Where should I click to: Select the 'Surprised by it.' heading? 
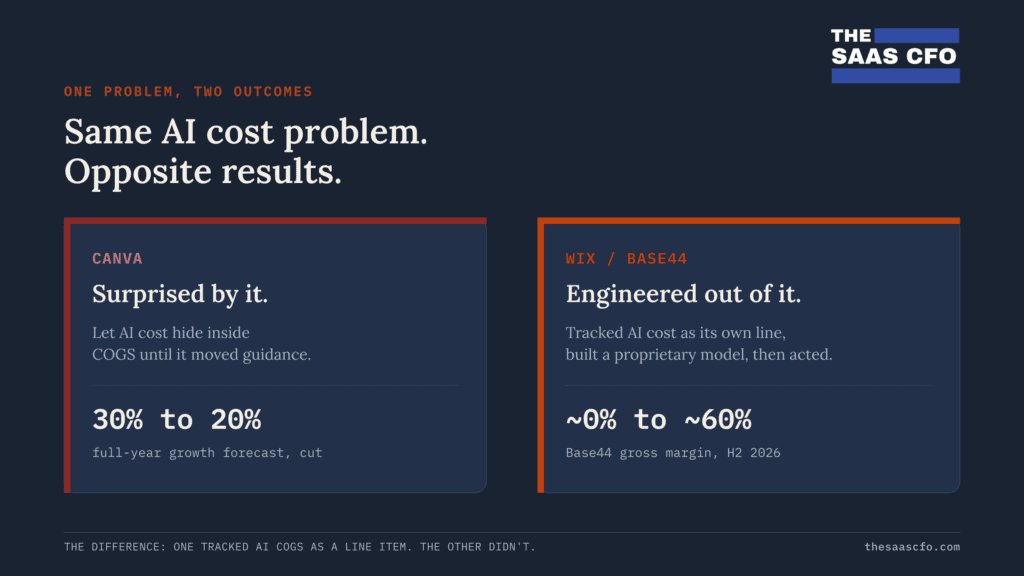[180, 294]
